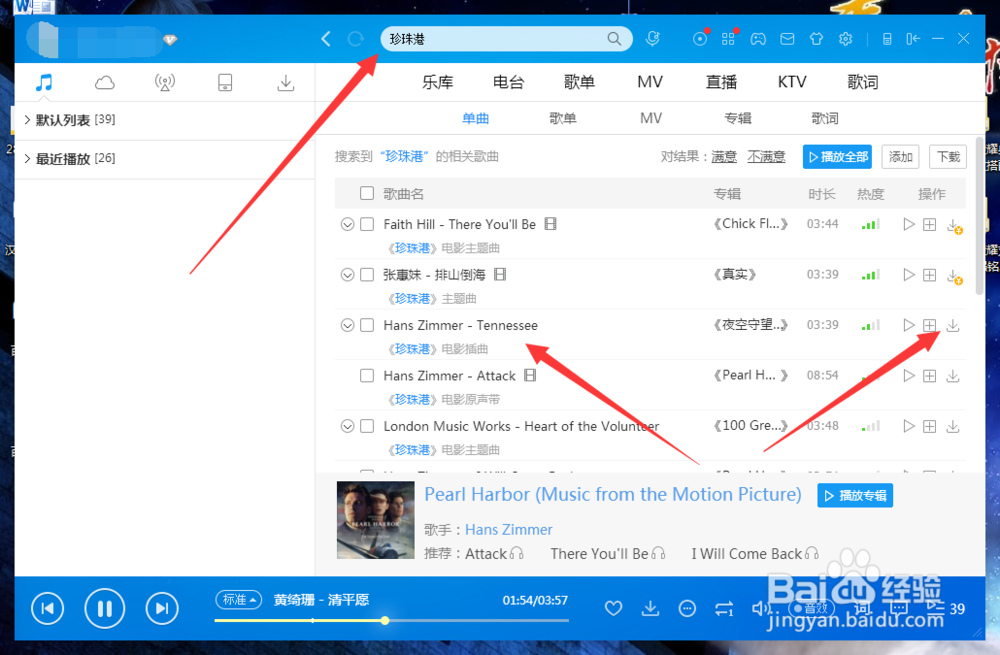Expand 默认列表 playlist
This screenshot has width=1000, height=655.
(27, 119)
